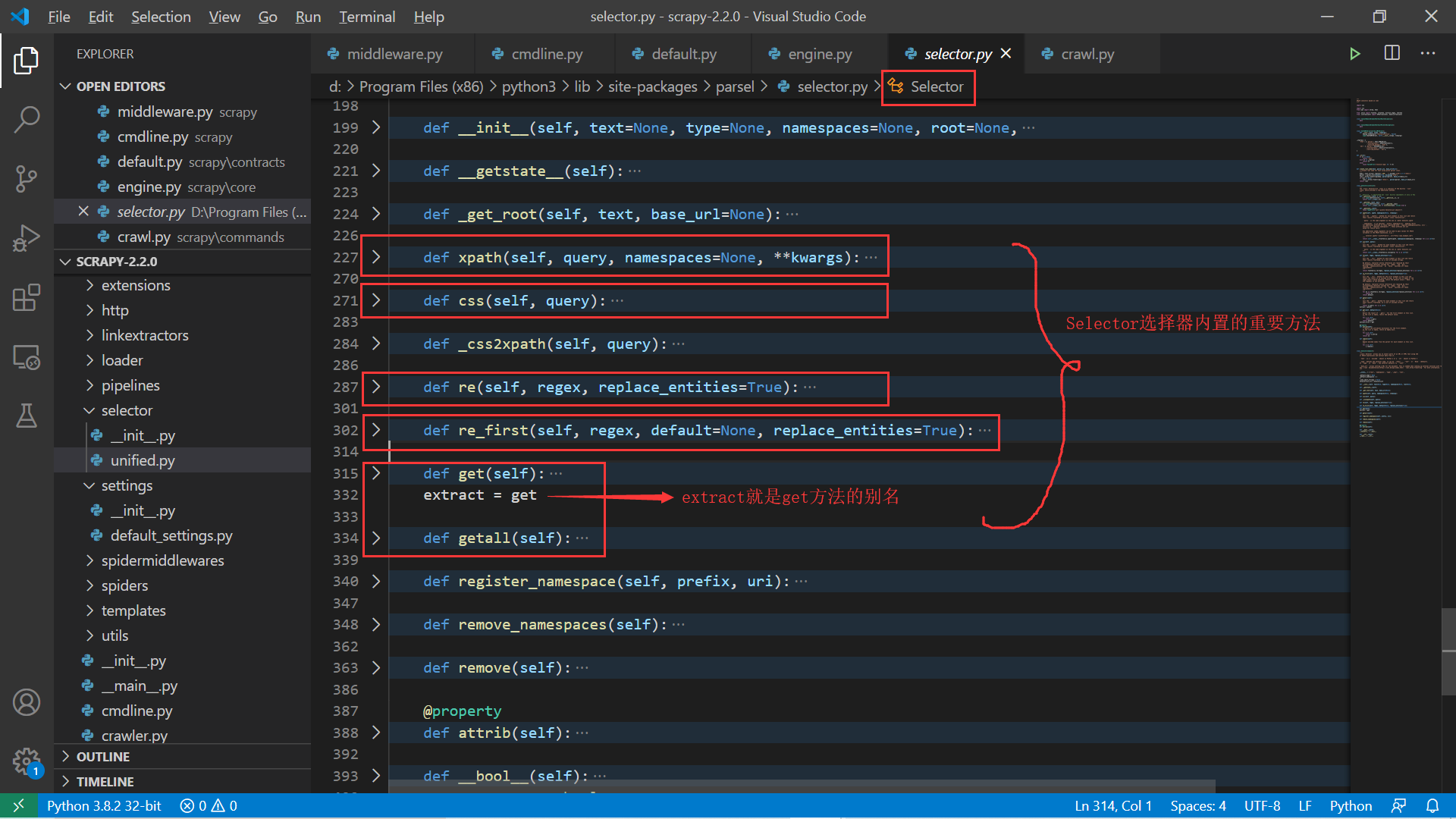Open the Testing flask icon
Screen dimensions: 1456x819
coord(27,416)
